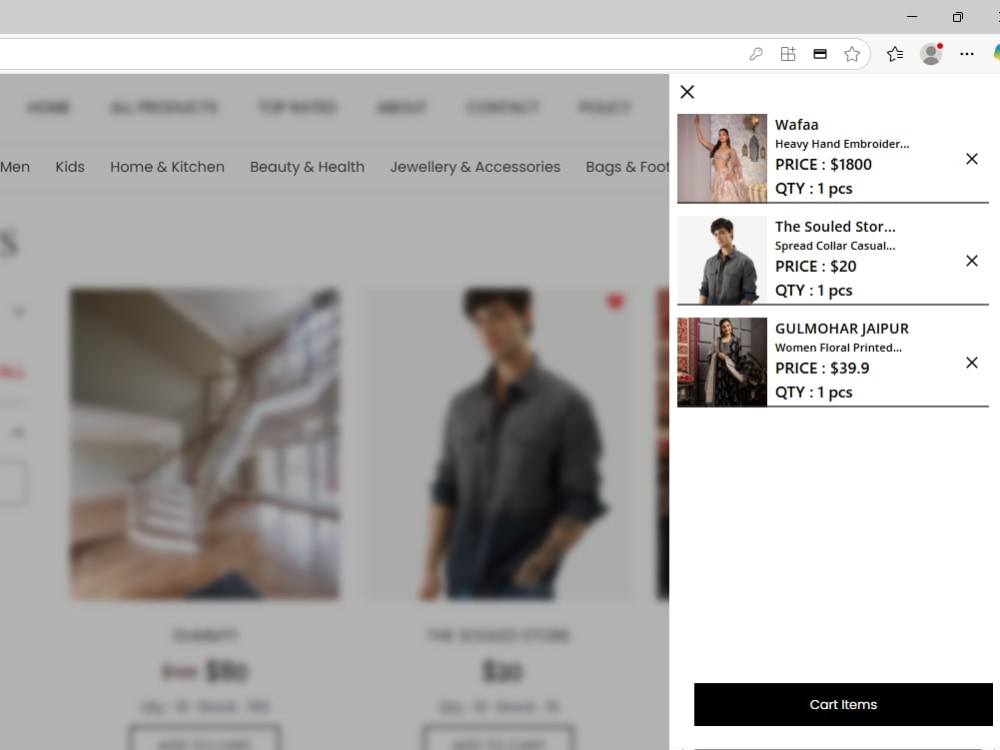This screenshot has width=1000, height=750.
Task: Click the browser extensions grid icon
Action: [788, 54]
